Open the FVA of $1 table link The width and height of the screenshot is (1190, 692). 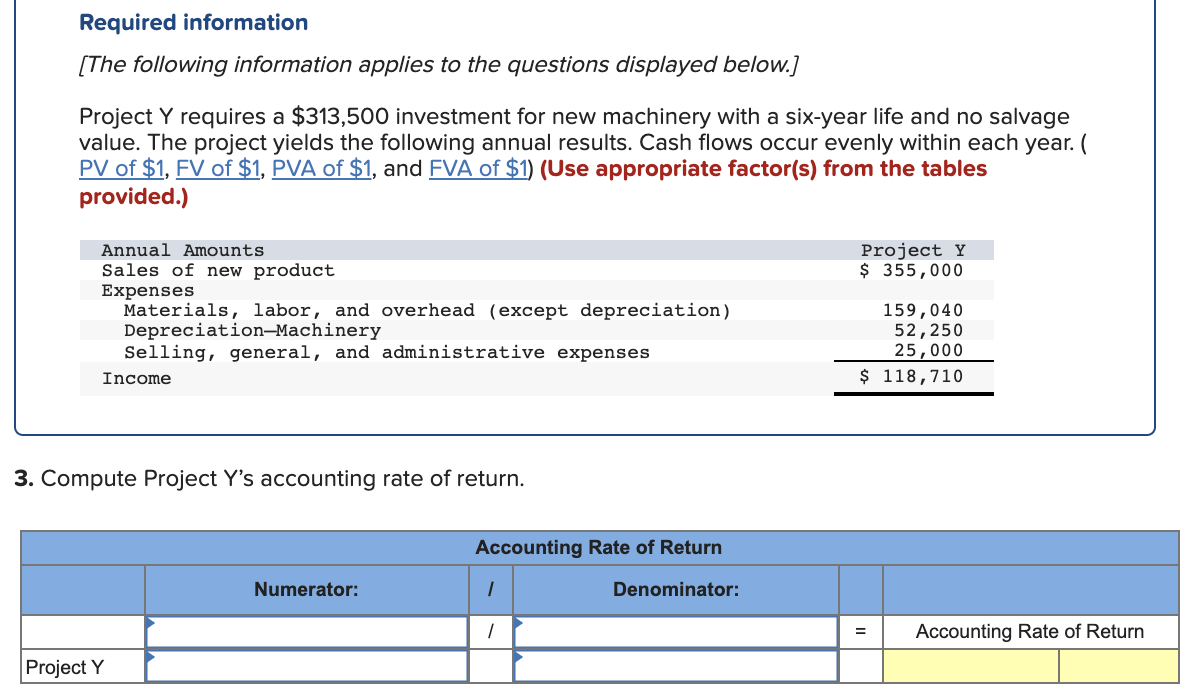click(x=477, y=168)
